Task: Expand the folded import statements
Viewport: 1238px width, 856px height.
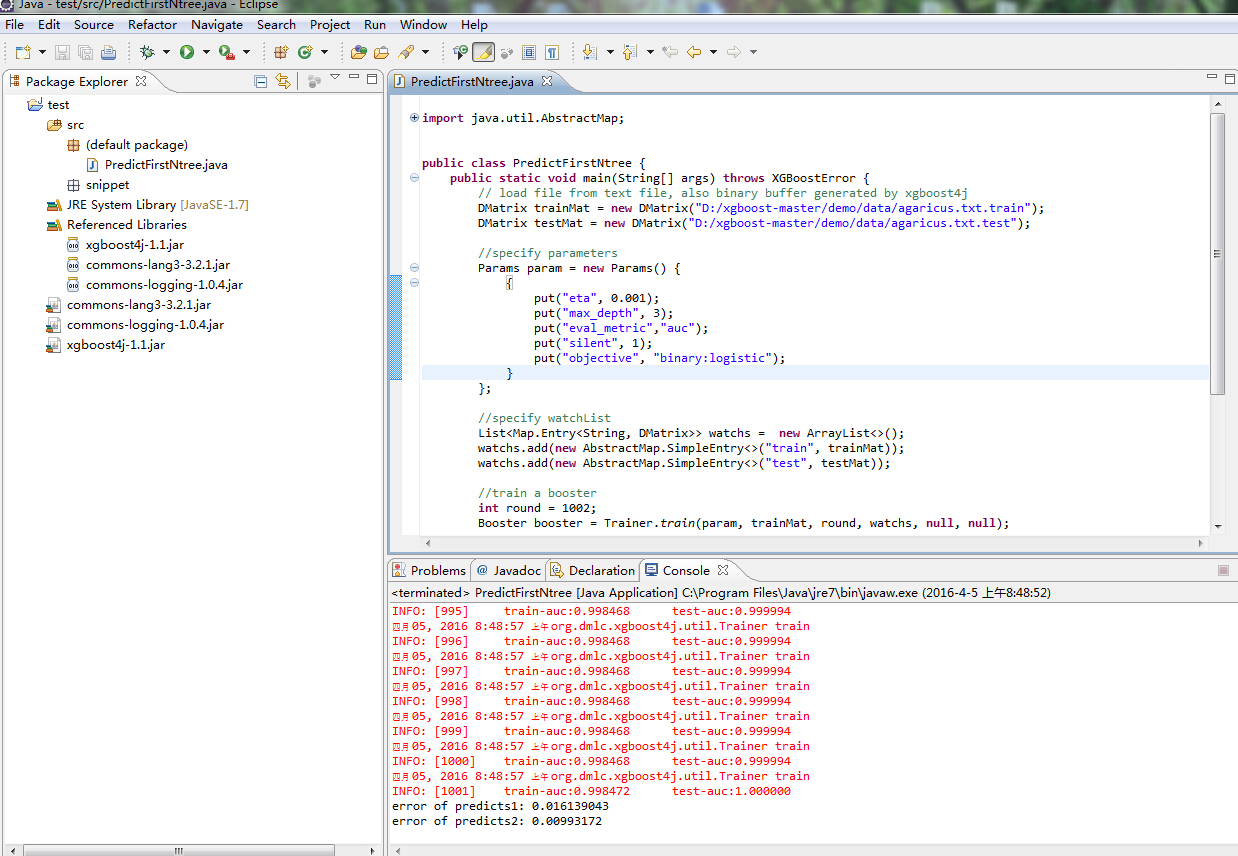Action: 414,118
